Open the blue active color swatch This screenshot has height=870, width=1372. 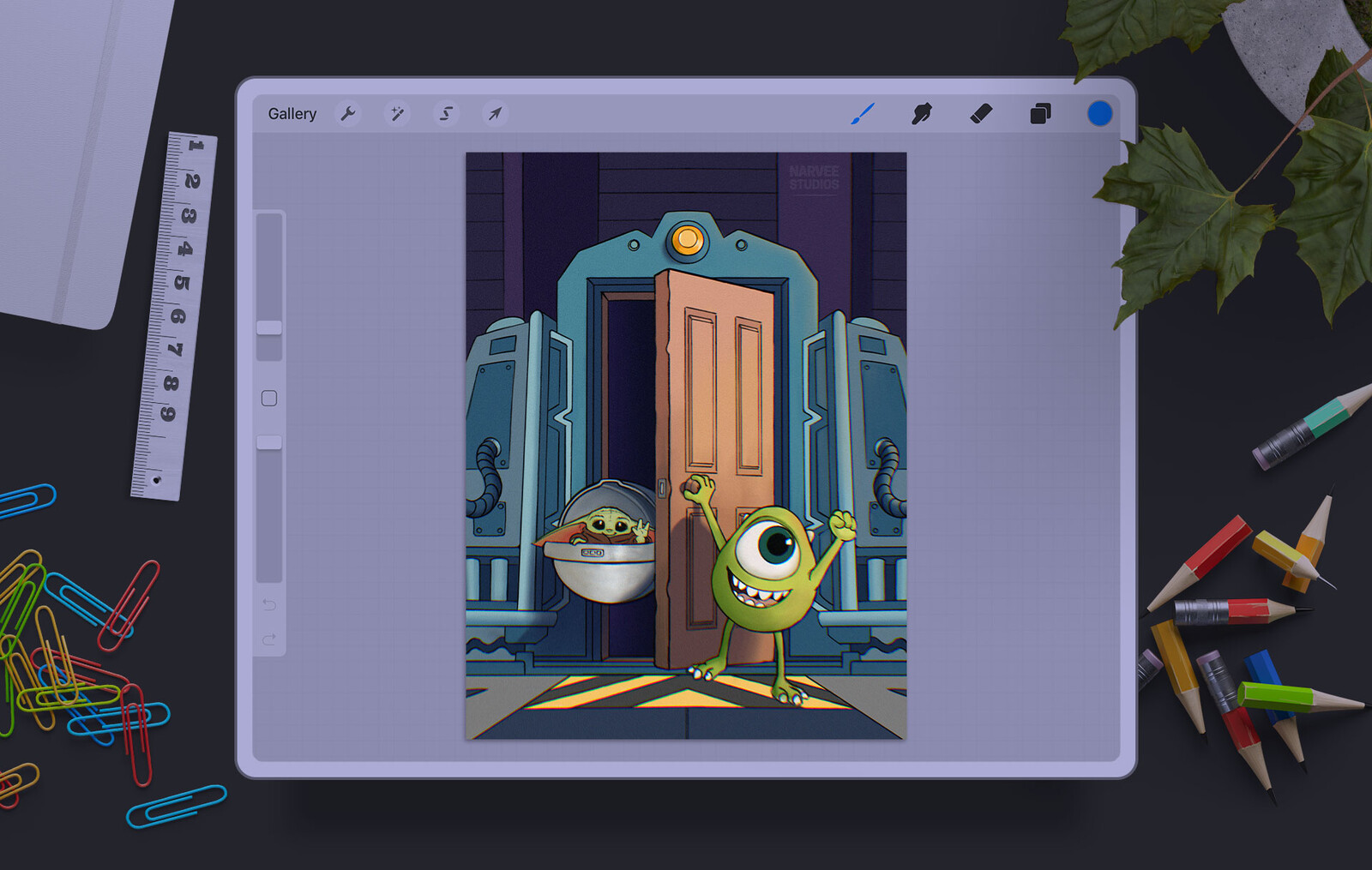pos(1099,114)
